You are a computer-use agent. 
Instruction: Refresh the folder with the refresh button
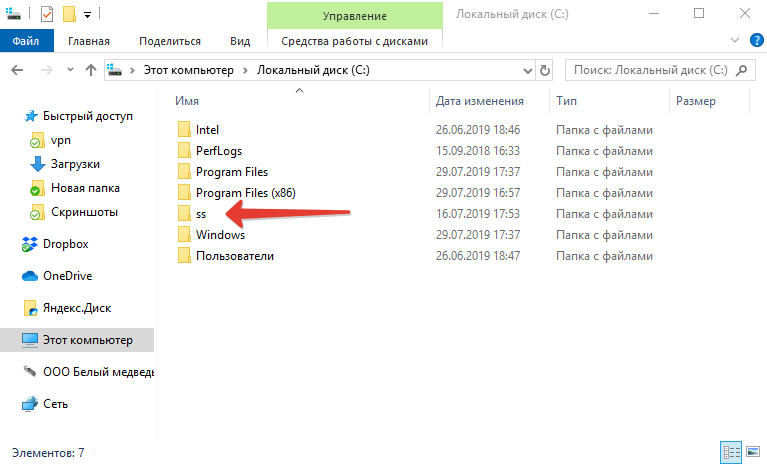point(544,70)
